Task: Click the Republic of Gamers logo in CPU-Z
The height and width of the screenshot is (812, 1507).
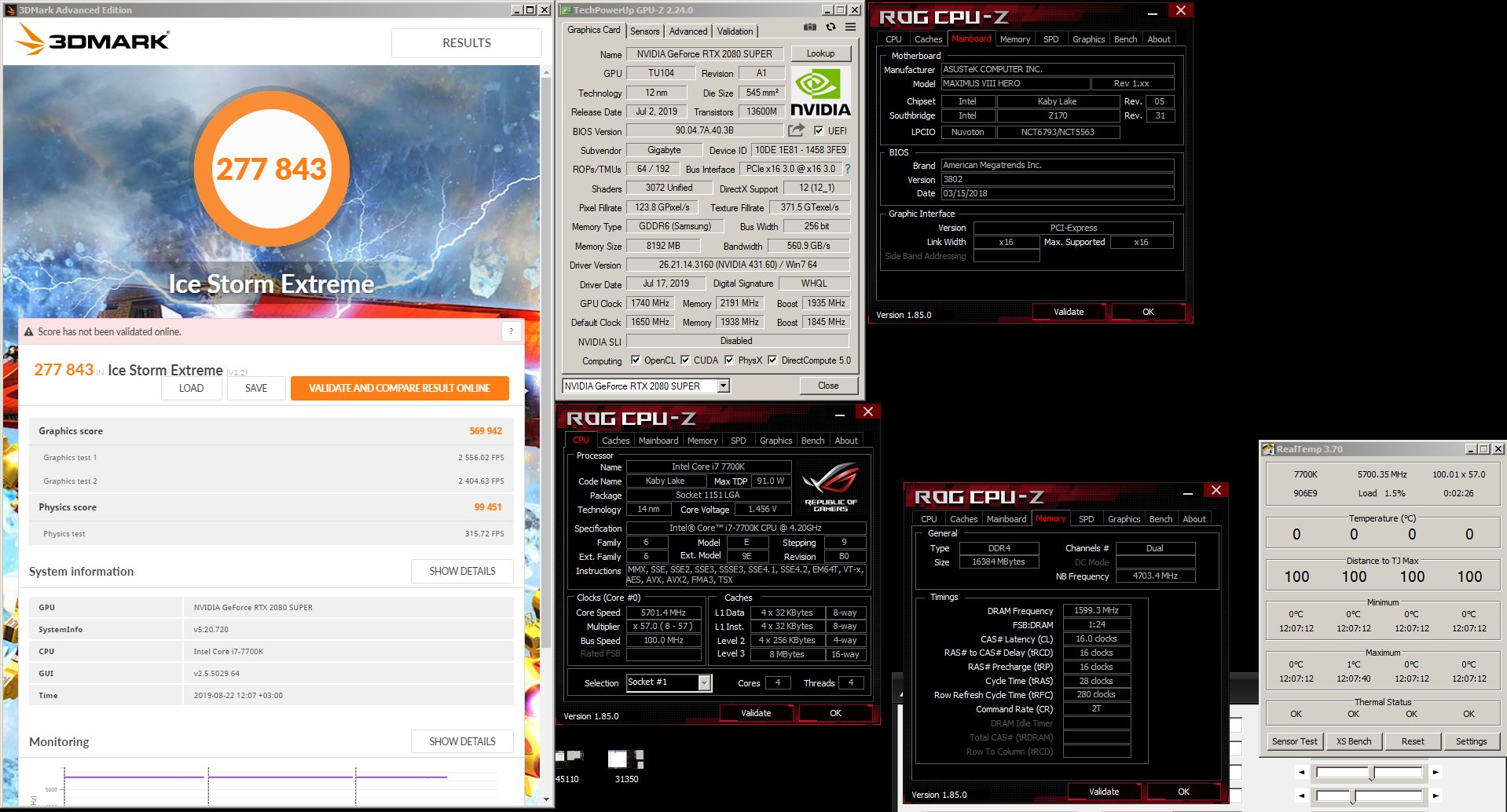Action: 830,488
